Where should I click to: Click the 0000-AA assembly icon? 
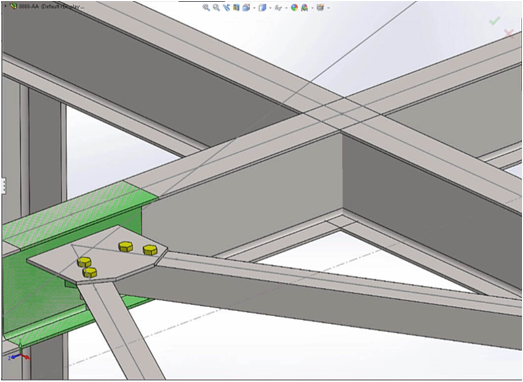(x=14, y=6)
